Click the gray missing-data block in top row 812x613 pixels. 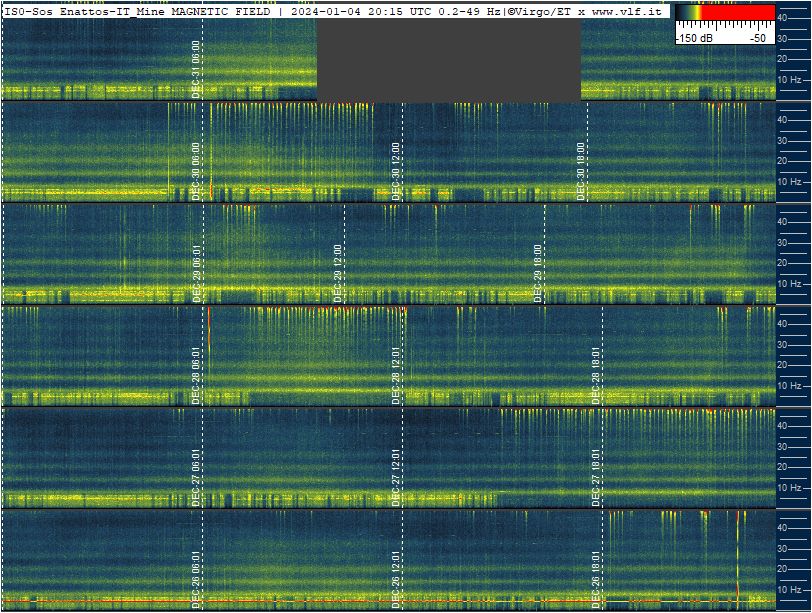click(x=448, y=61)
